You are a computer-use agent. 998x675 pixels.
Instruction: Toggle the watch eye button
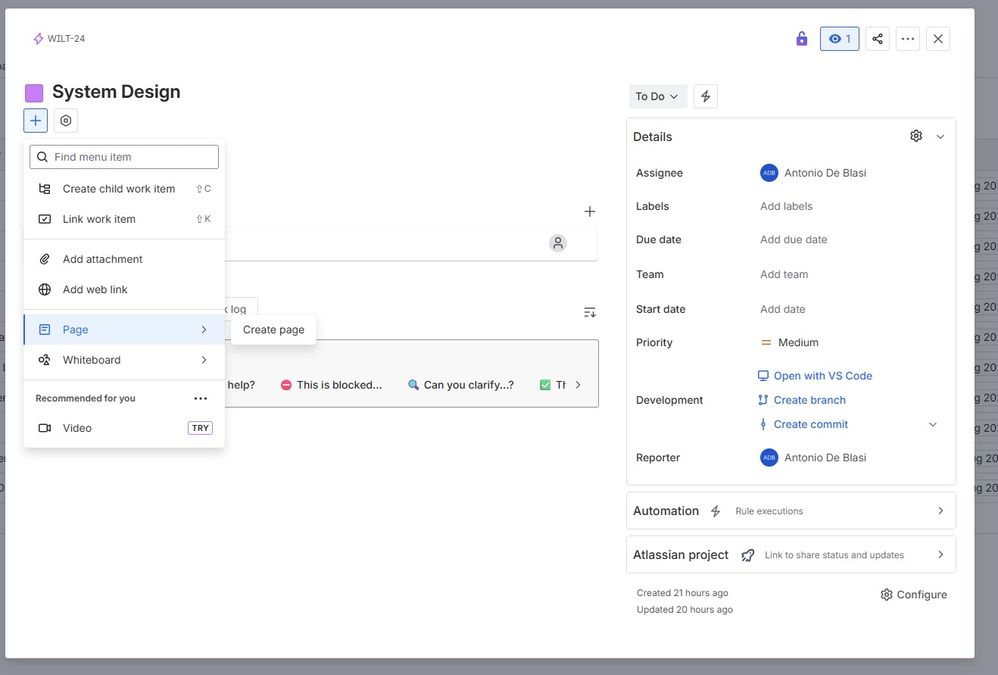pos(839,39)
